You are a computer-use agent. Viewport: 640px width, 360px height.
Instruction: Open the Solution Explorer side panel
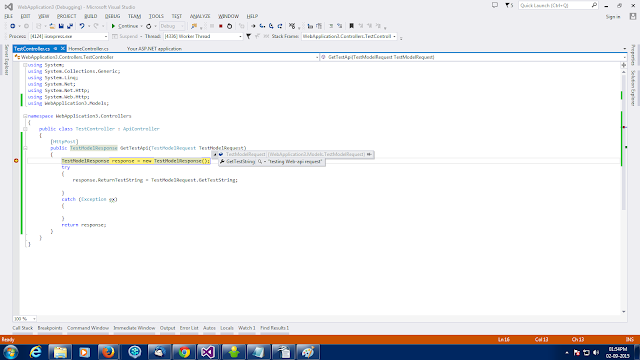(x=633, y=88)
